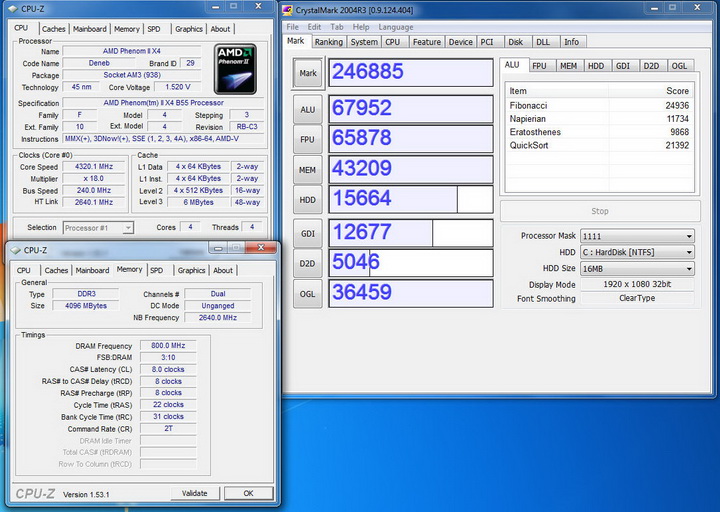Click the Stop button
This screenshot has height=512, width=720.
(x=600, y=211)
